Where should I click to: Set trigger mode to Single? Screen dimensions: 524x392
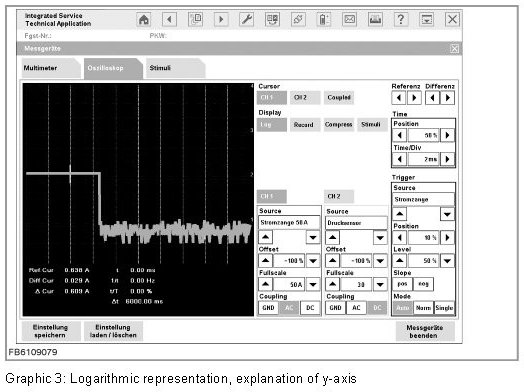coord(444,308)
